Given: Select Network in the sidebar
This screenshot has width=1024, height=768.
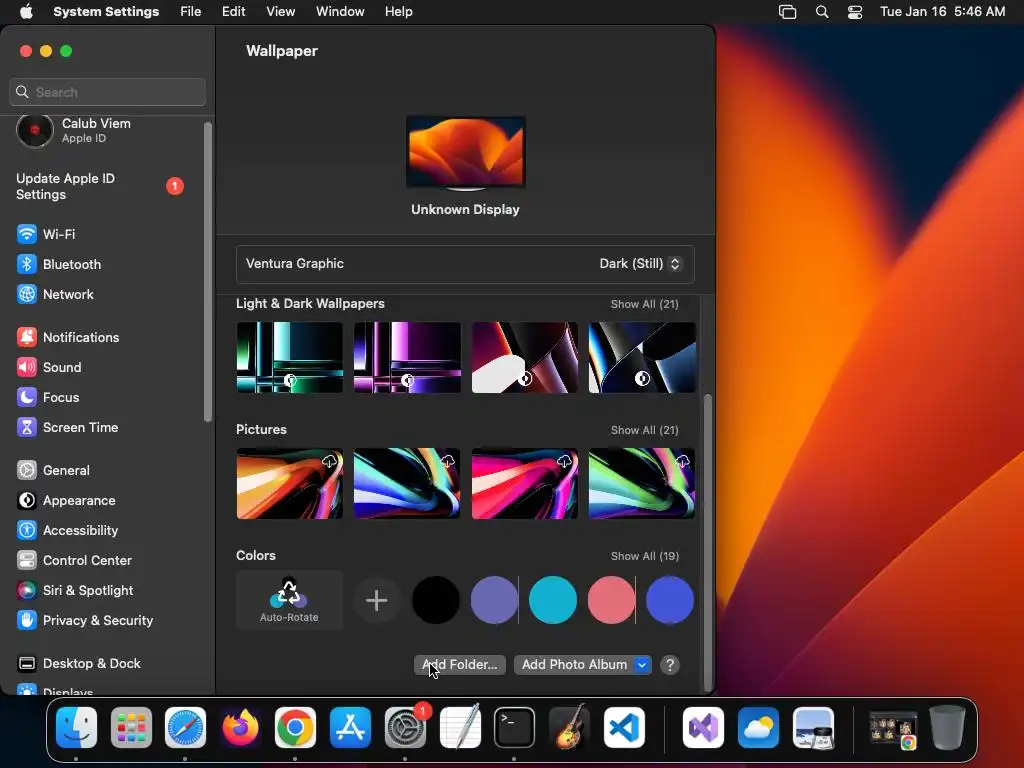Looking at the screenshot, I should coord(55,294).
